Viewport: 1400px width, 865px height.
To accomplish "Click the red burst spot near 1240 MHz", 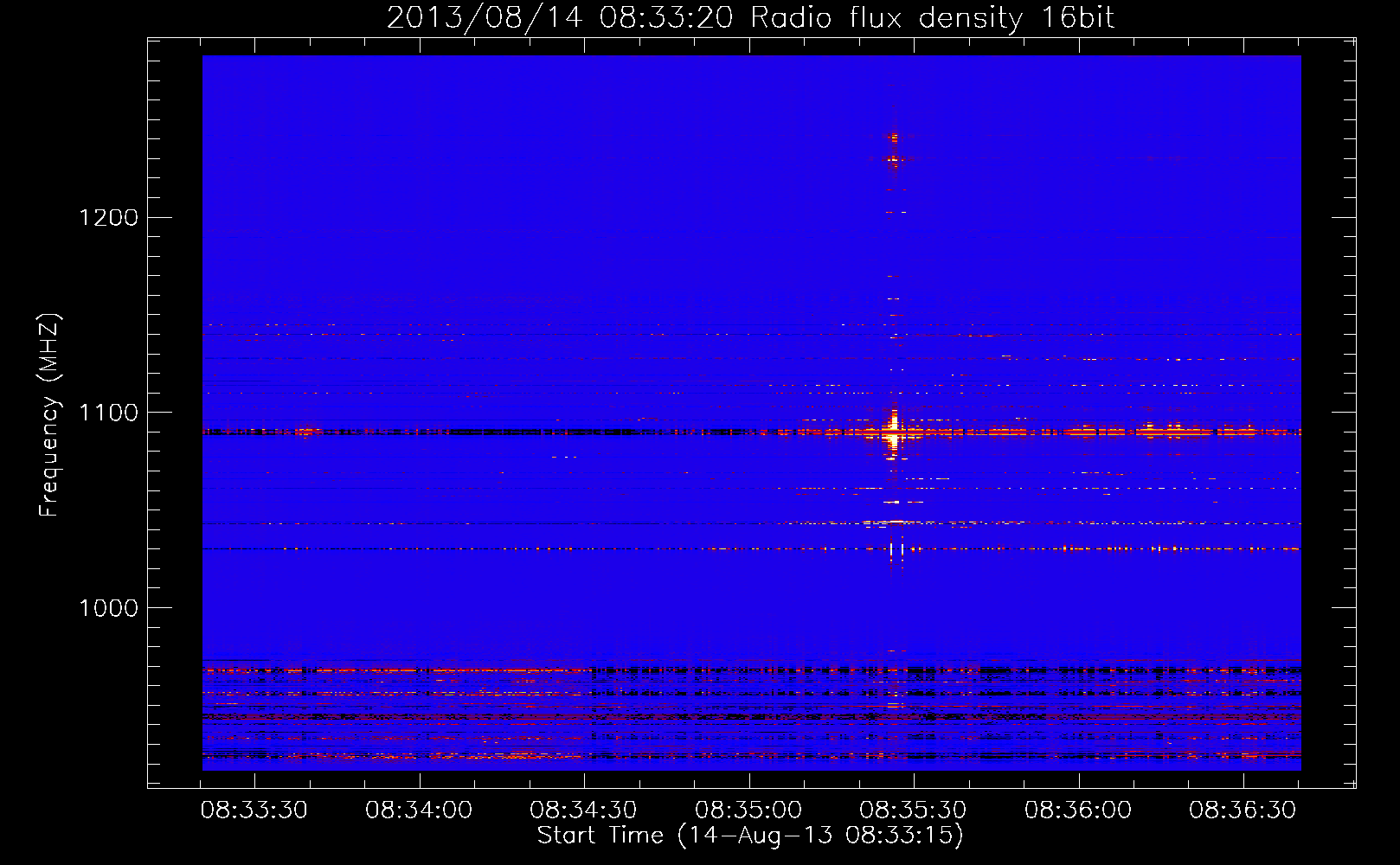I will [x=893, y=138].
